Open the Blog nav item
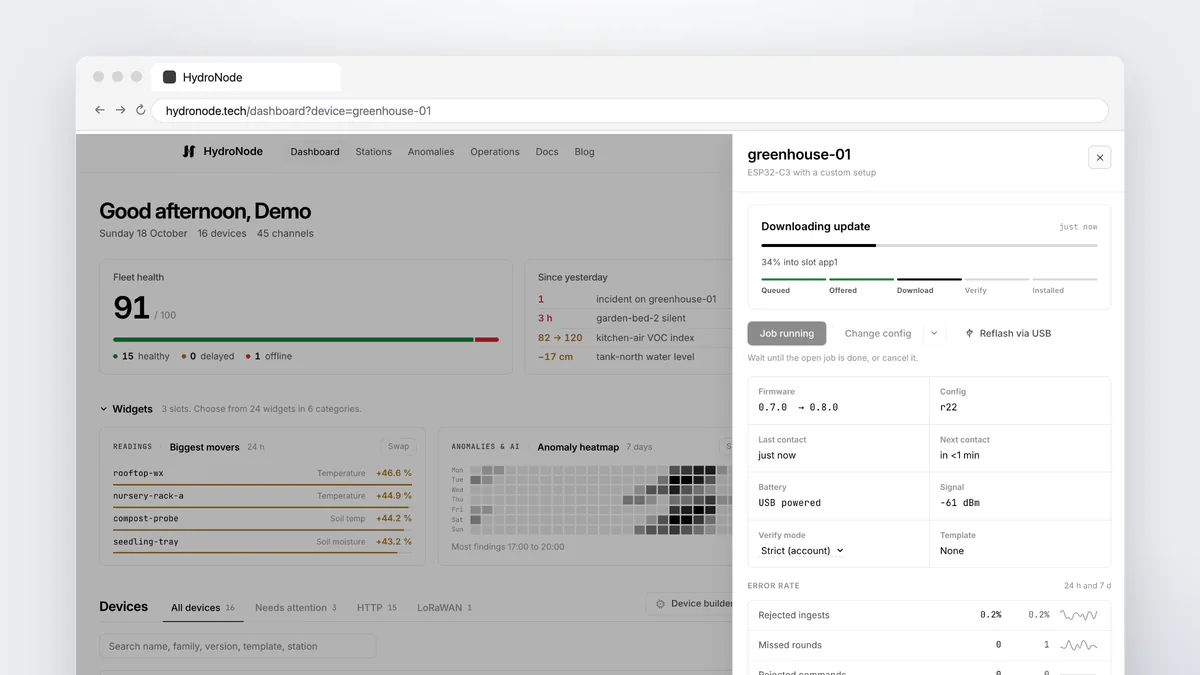Image resolution: width=1200 pixels, height=675 pixels. point(585,152)
